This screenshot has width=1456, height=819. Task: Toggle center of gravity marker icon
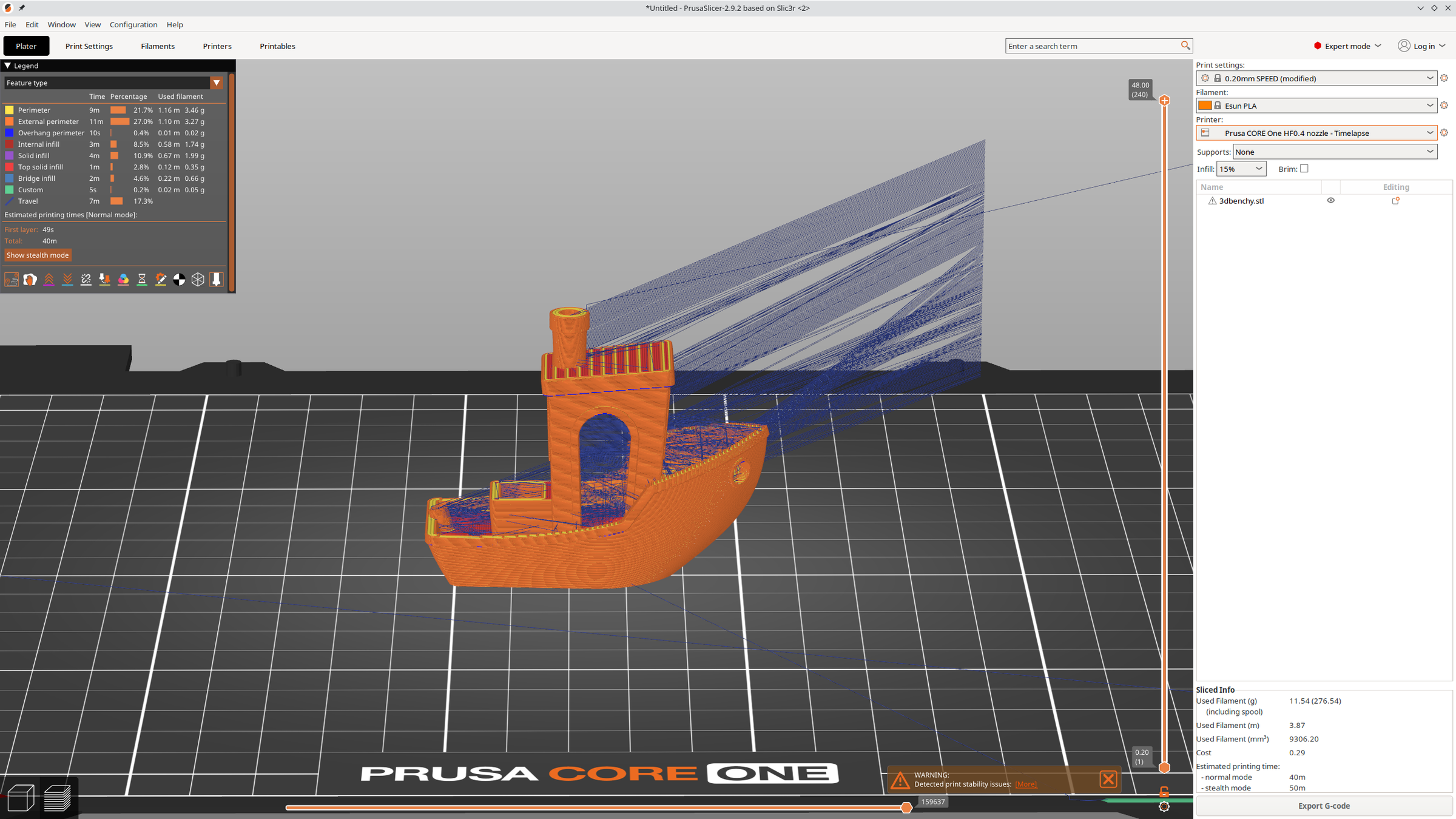[x=179, y=279]
